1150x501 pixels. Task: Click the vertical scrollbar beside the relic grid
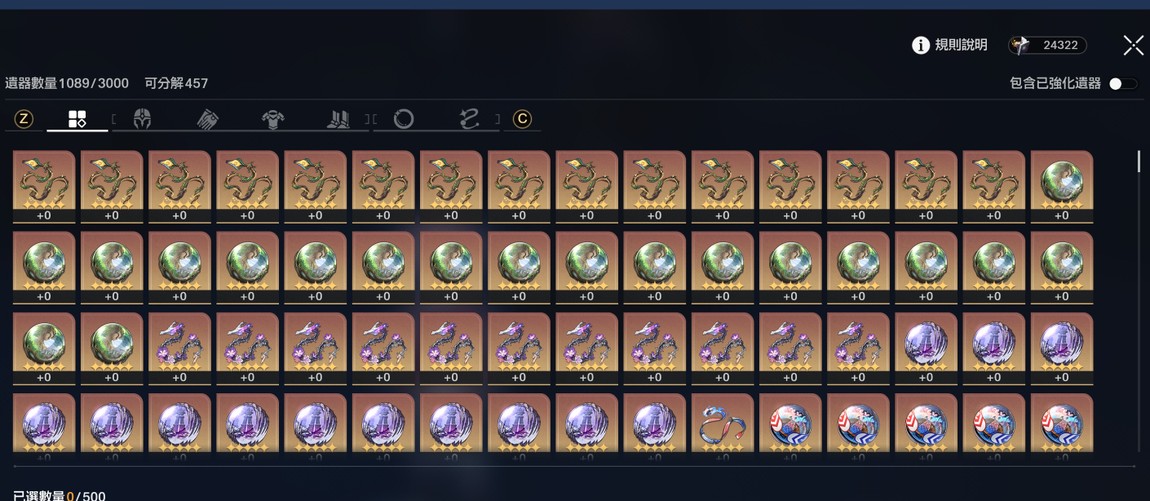click(1139, 161)
